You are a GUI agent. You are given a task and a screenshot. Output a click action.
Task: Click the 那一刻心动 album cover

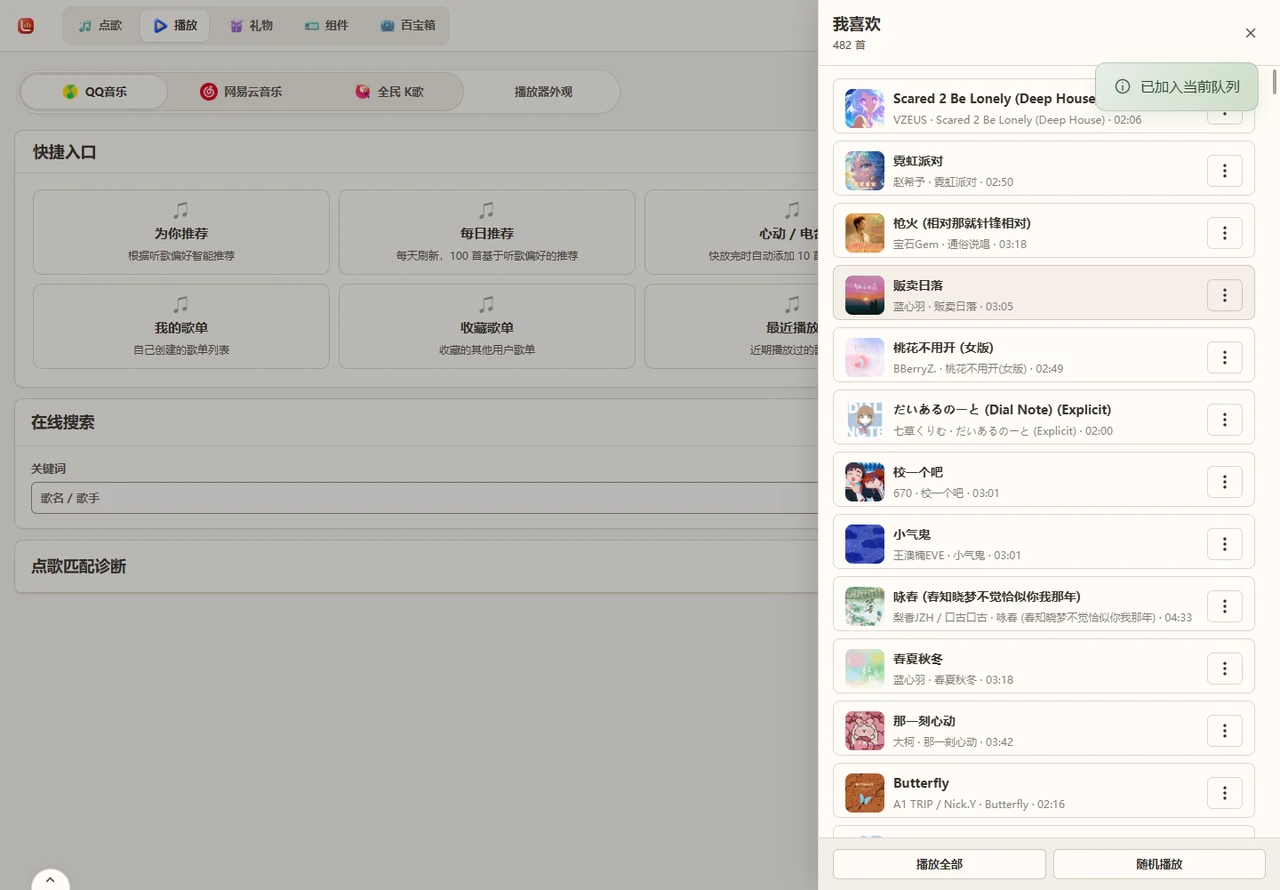tap(864, 731)
